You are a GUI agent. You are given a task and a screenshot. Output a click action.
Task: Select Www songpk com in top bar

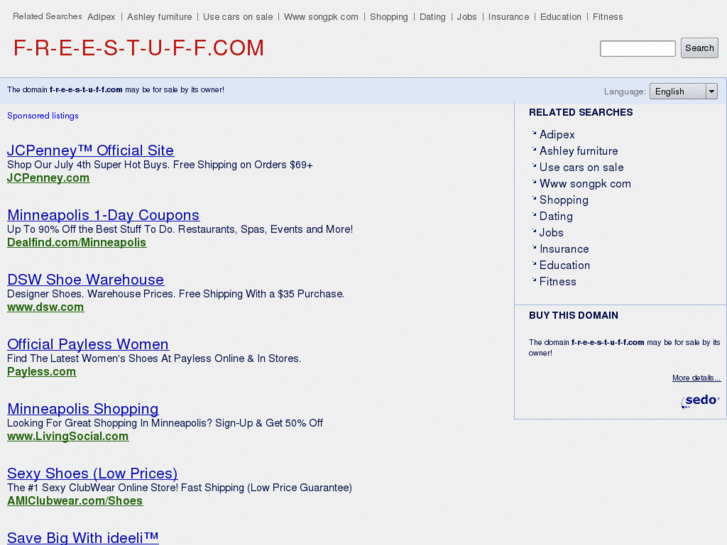321,17
